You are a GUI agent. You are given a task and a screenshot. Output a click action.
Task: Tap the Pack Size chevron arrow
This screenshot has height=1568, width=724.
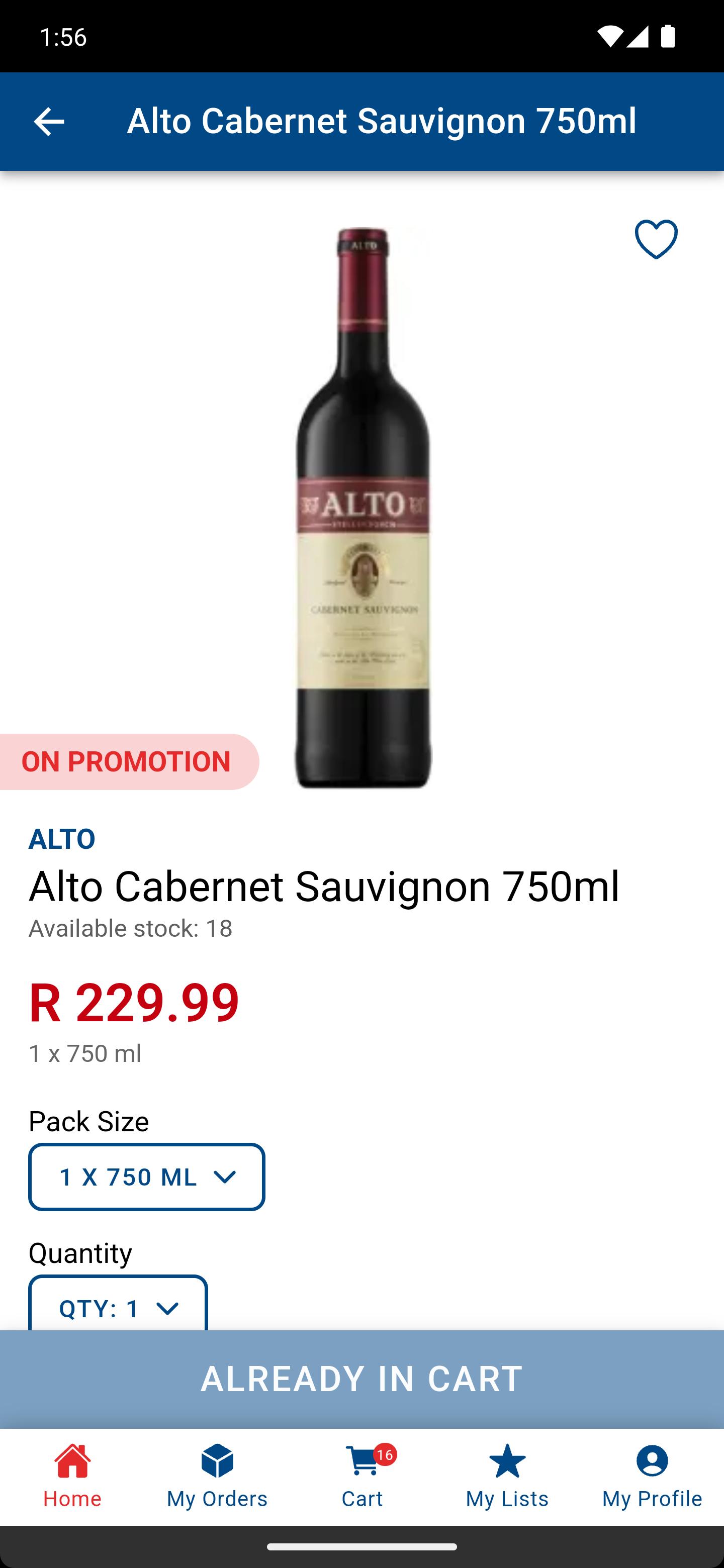tap(225, 1177)
